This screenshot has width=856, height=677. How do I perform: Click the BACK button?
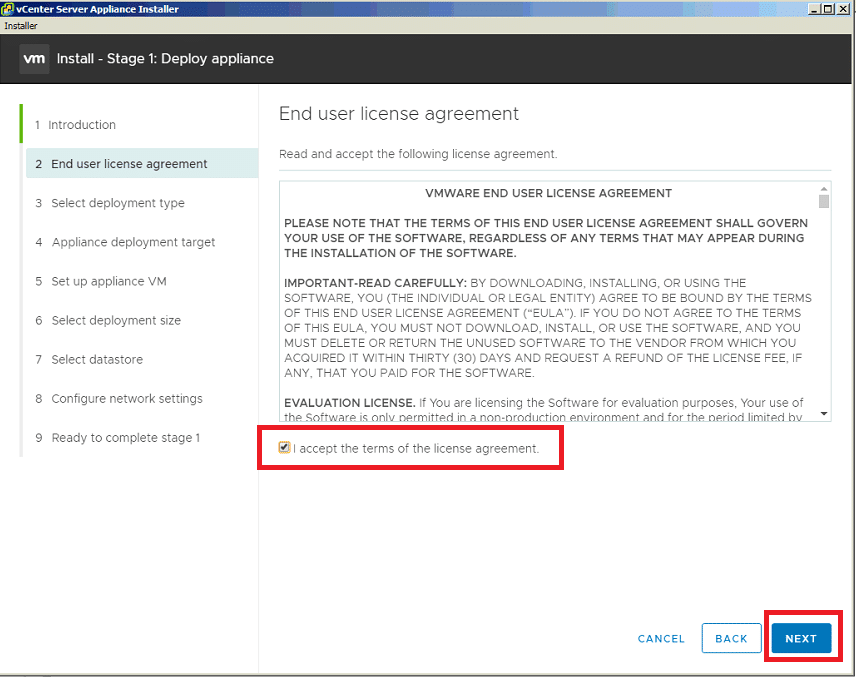(732, 638)
